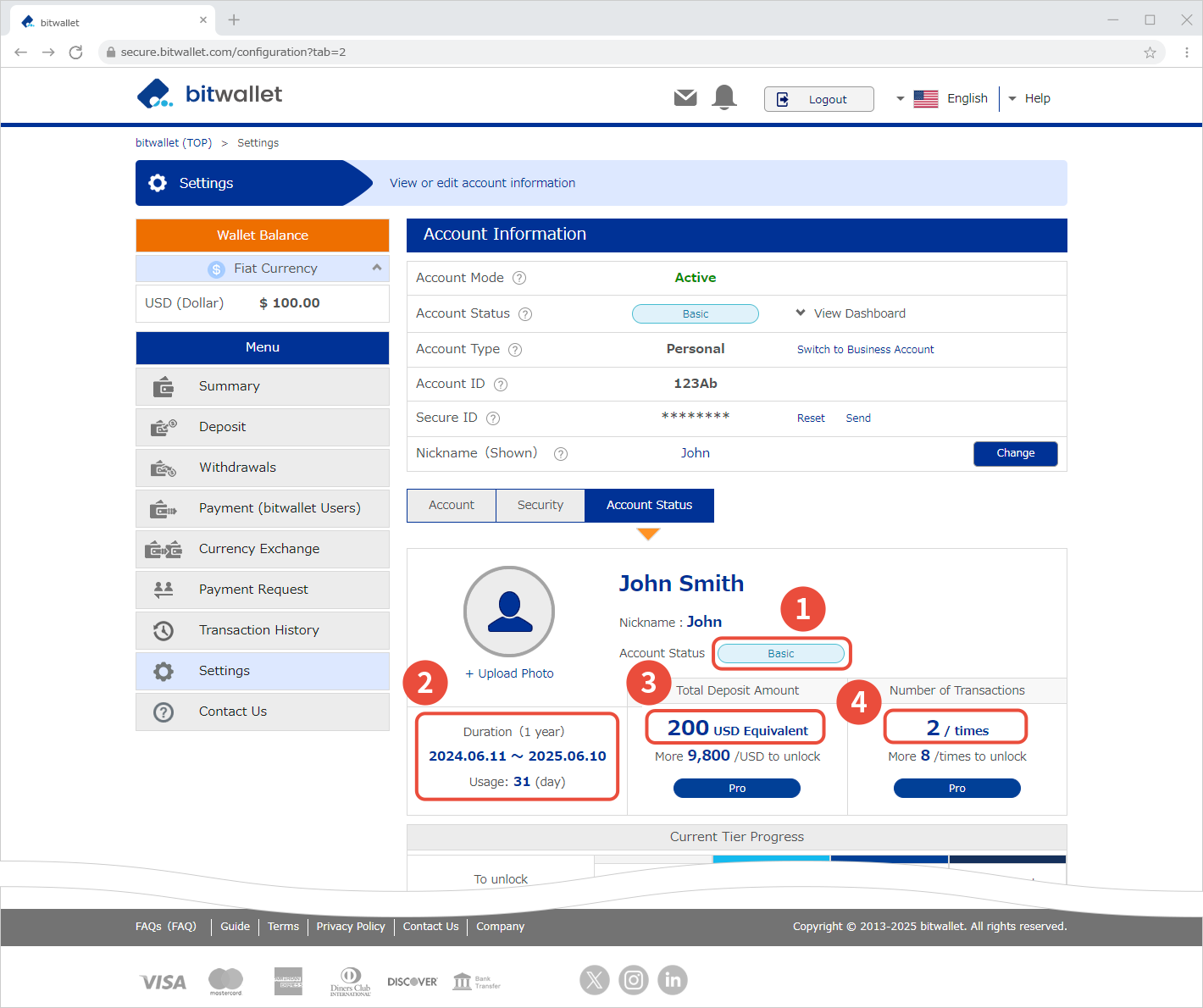Click Switch to Business Account link
1203x1008 pixels.
click(x=865, y=349)
